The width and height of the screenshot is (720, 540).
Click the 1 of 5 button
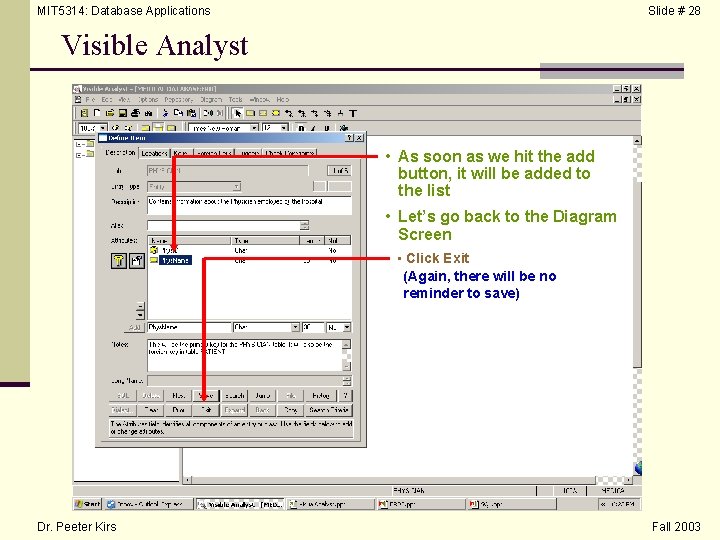pos(340,170)
